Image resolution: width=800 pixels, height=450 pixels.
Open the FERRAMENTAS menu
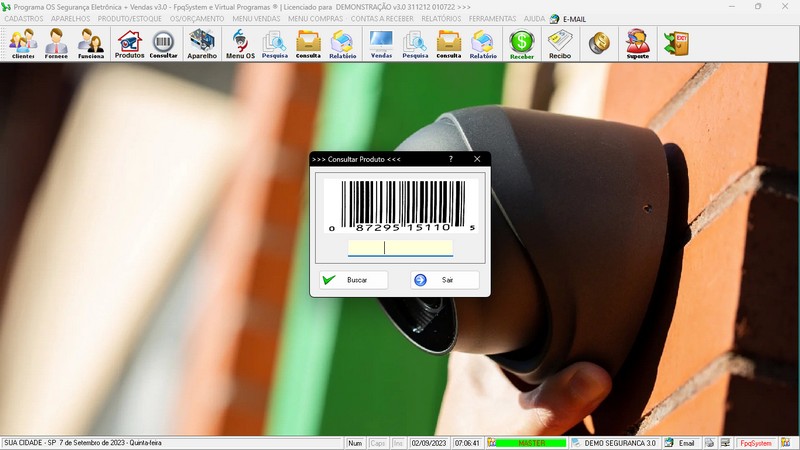point(492,19)
